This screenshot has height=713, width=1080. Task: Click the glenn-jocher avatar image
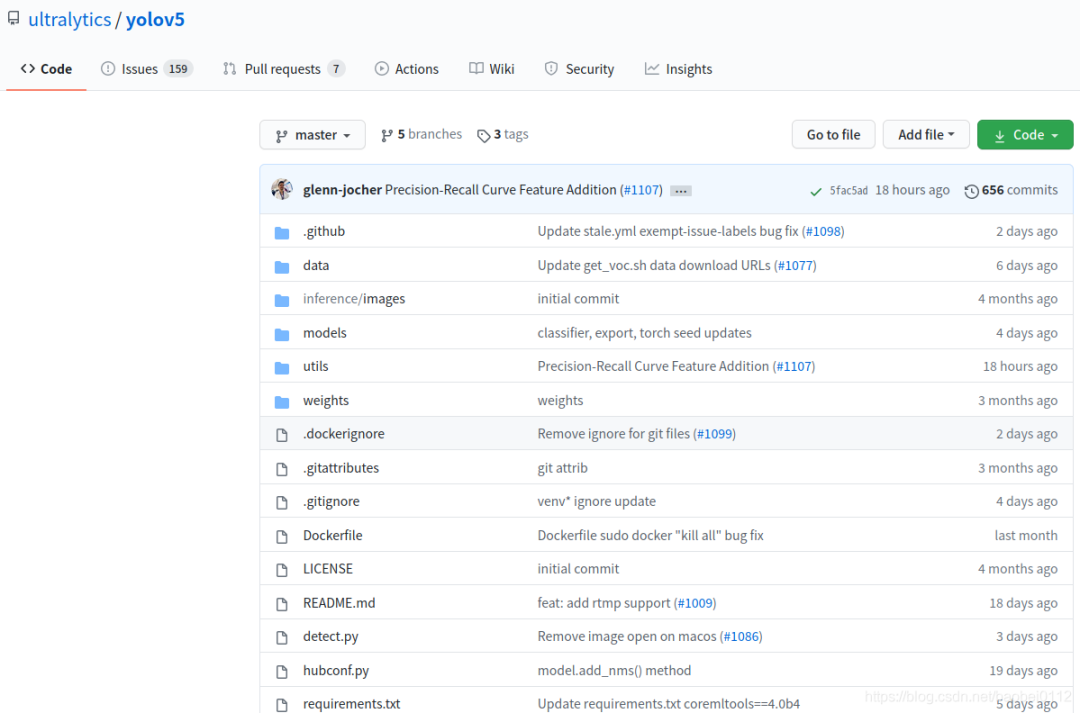tap(282, 190)
